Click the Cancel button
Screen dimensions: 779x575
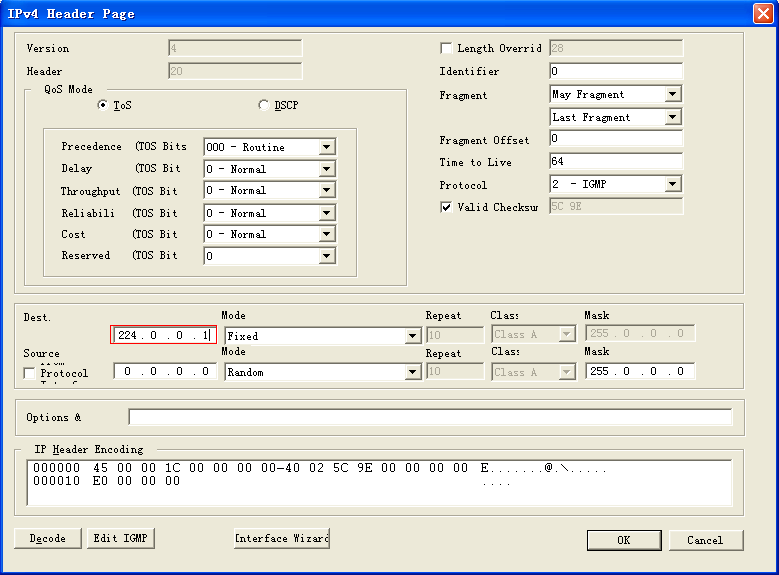(705, 540)
